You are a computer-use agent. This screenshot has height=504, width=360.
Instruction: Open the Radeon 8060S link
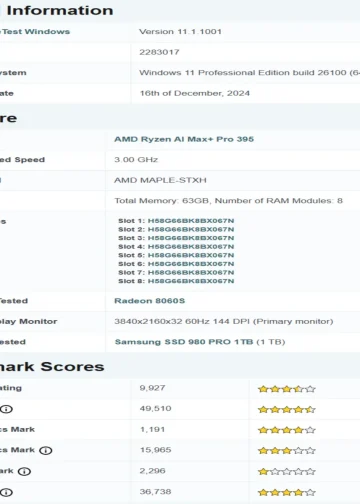coord(149,301)
